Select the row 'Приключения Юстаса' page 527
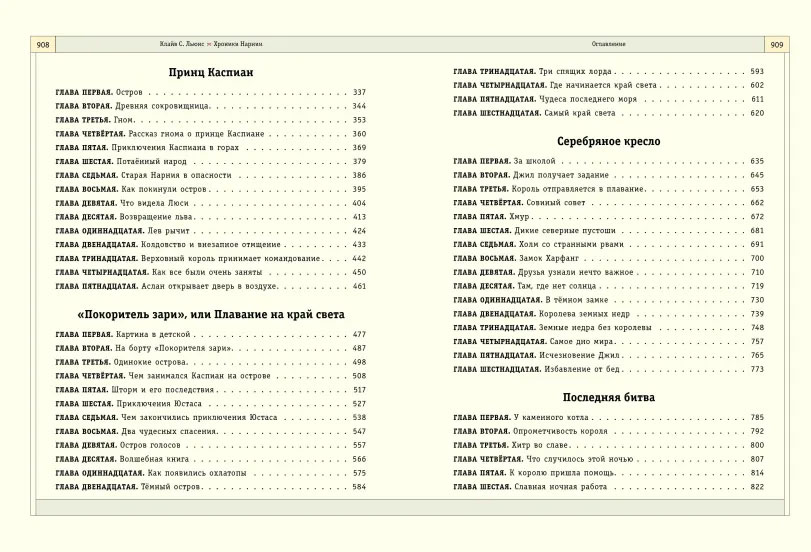The image size is (811, 552). click(x=211, y=404)
